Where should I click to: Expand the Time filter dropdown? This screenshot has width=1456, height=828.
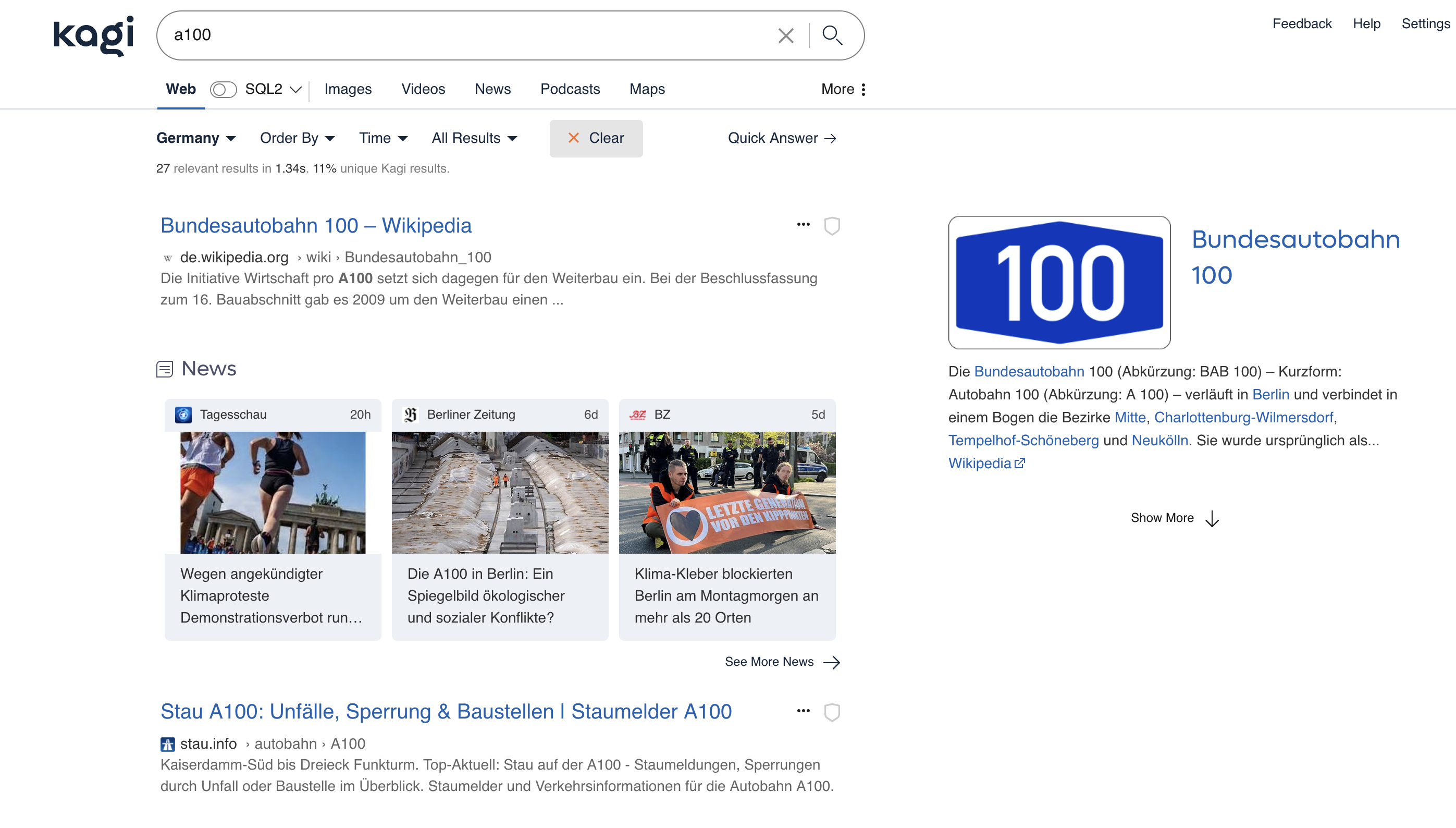pos(383,138)
